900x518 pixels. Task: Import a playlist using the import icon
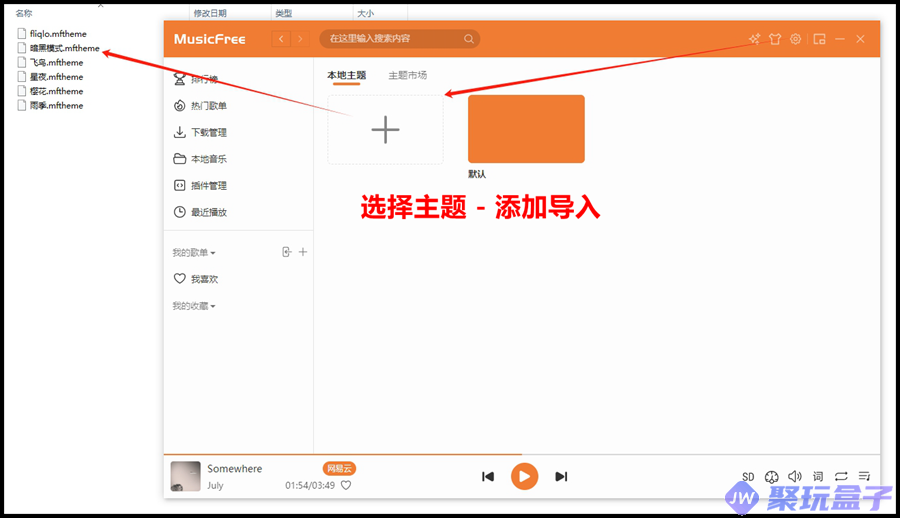(286, 252)
